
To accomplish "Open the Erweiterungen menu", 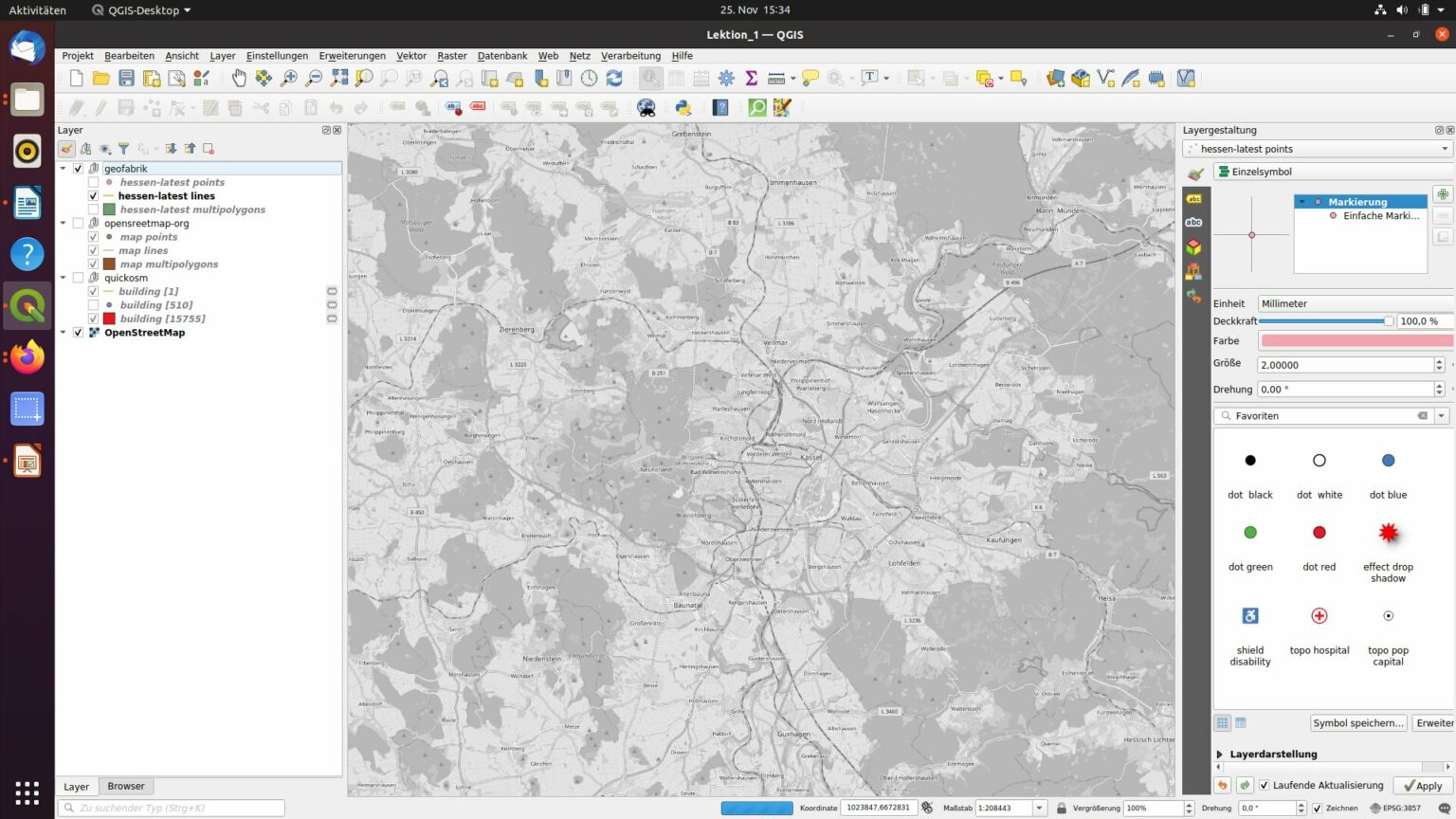I will tap(353, 56).
